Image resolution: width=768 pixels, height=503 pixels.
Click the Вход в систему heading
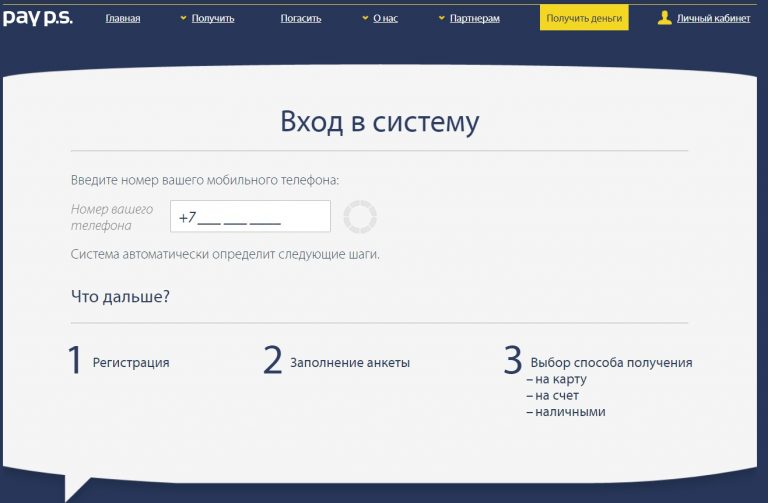coord(380,121)
